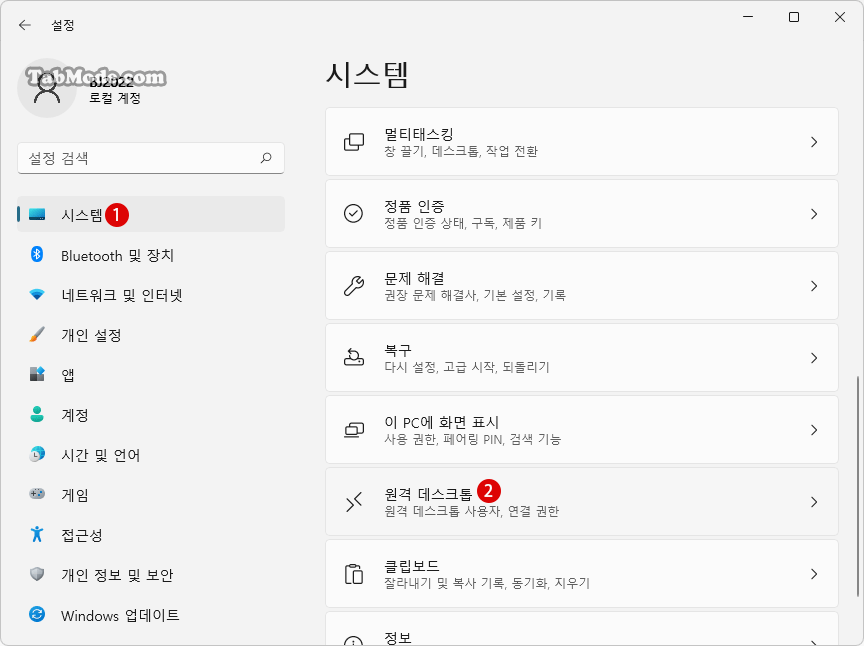Click '잘라내기 및 복사 기록, 동기화, 지우기' description
The height and width of the screenshot is (646, 864).
[x=487, y=583]
